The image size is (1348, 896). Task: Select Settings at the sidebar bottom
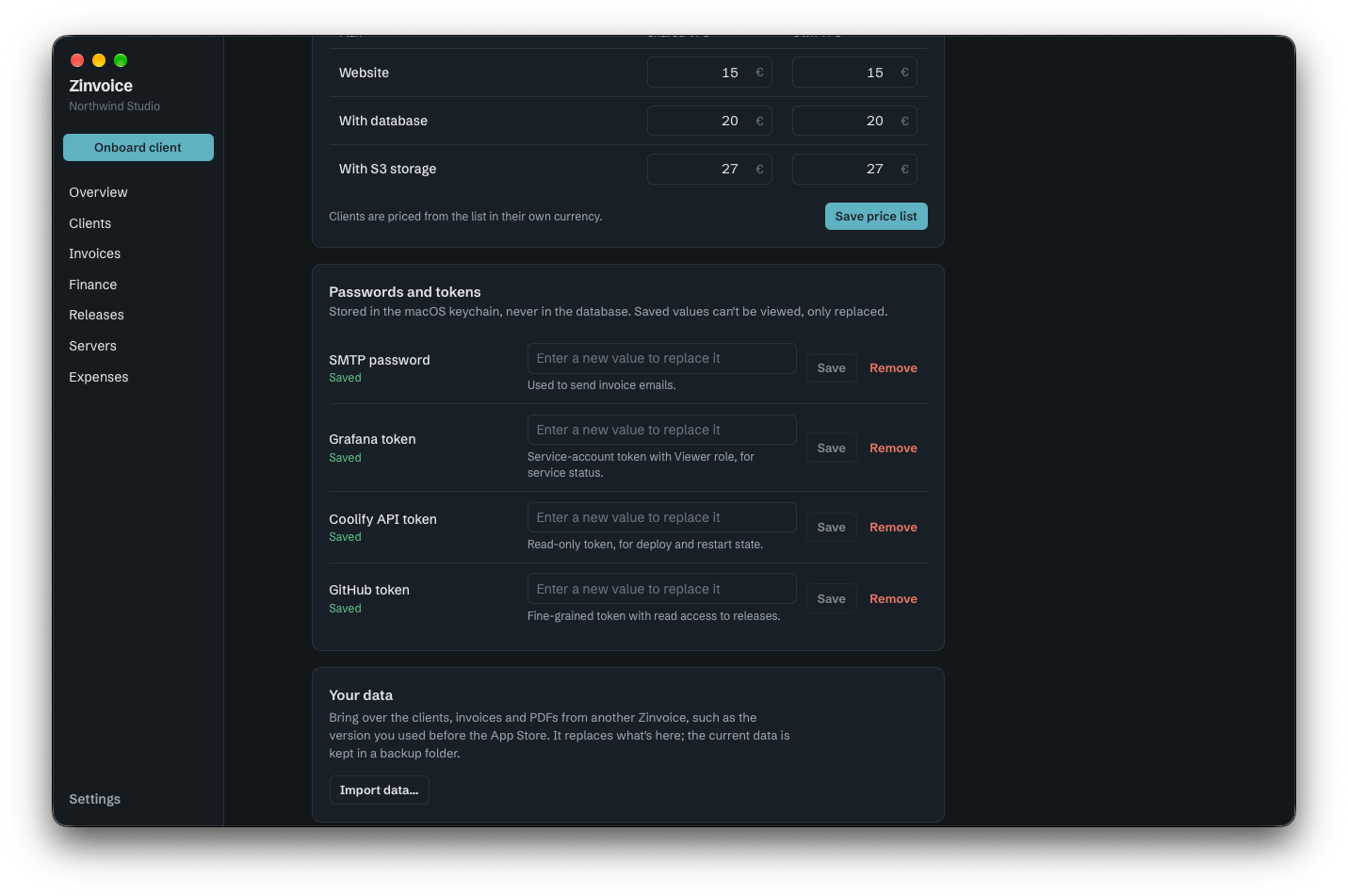[94, 799]
